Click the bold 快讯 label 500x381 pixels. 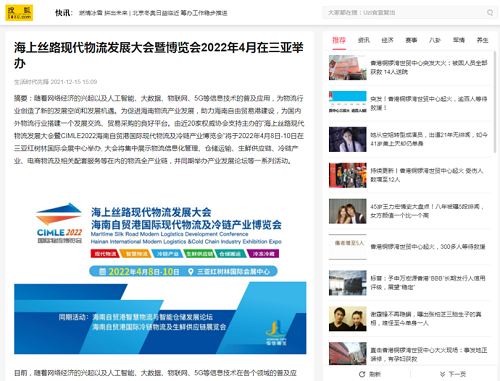(x=64, y=13)
